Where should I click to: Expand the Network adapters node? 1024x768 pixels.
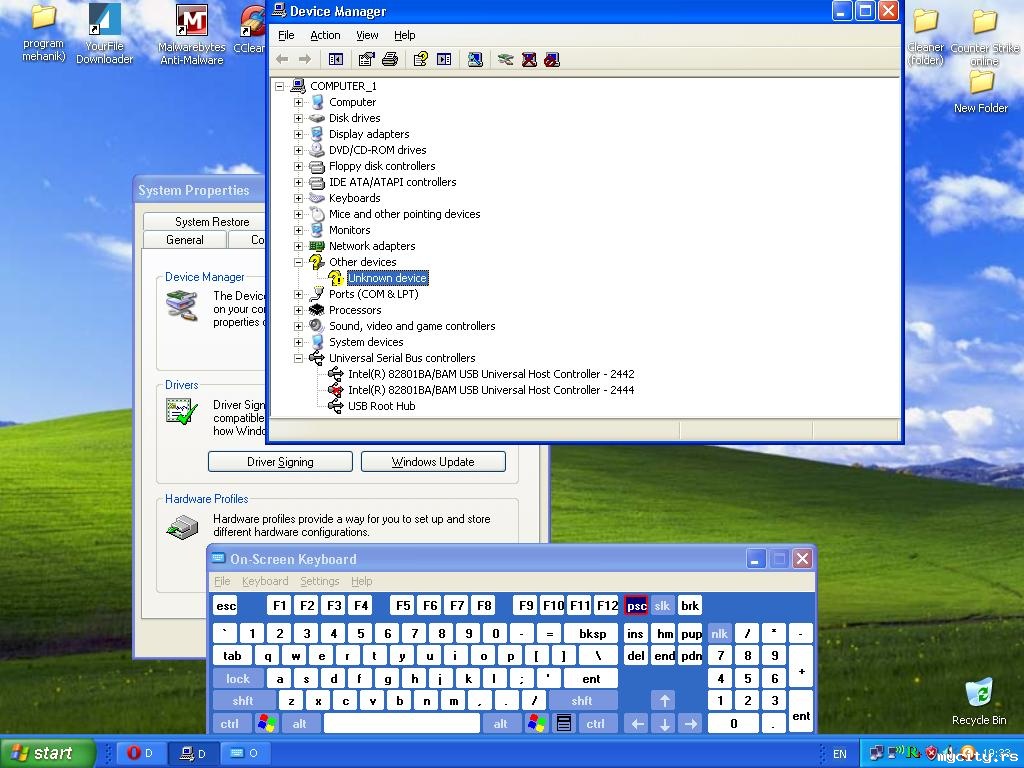tap(298, 246)
